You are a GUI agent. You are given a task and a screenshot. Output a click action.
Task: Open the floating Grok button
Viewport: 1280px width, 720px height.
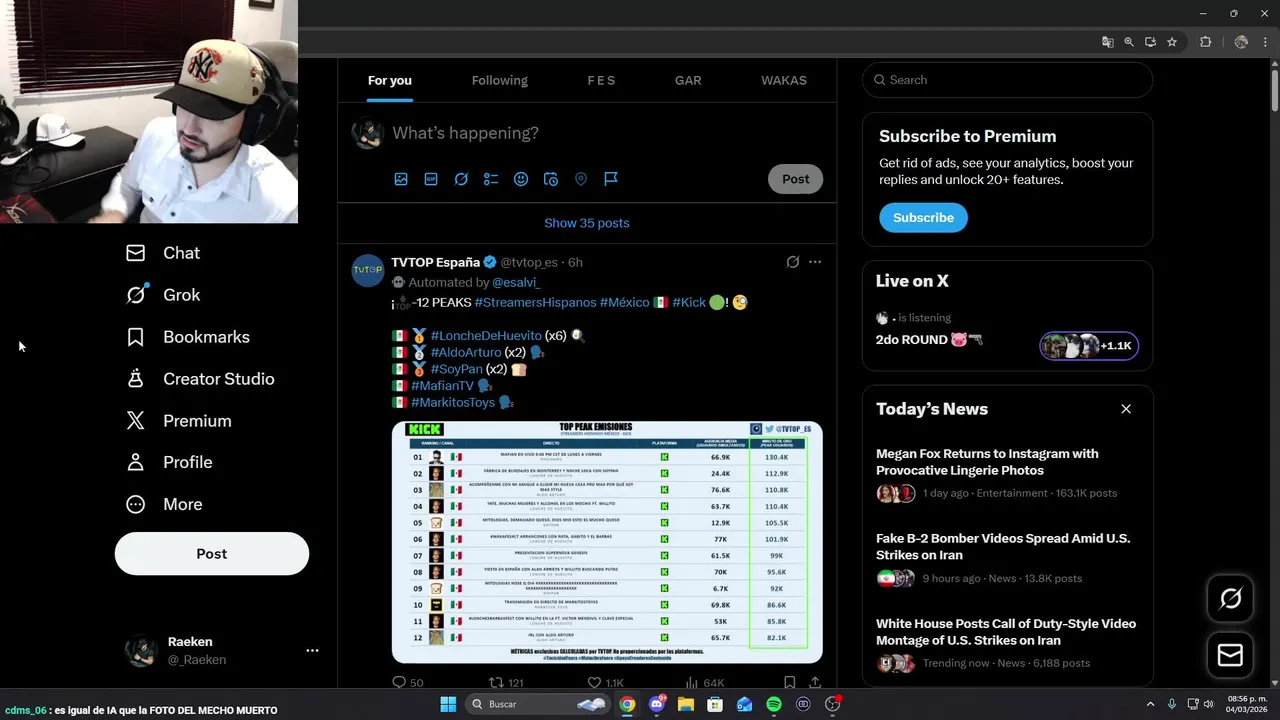point(1230,598)
